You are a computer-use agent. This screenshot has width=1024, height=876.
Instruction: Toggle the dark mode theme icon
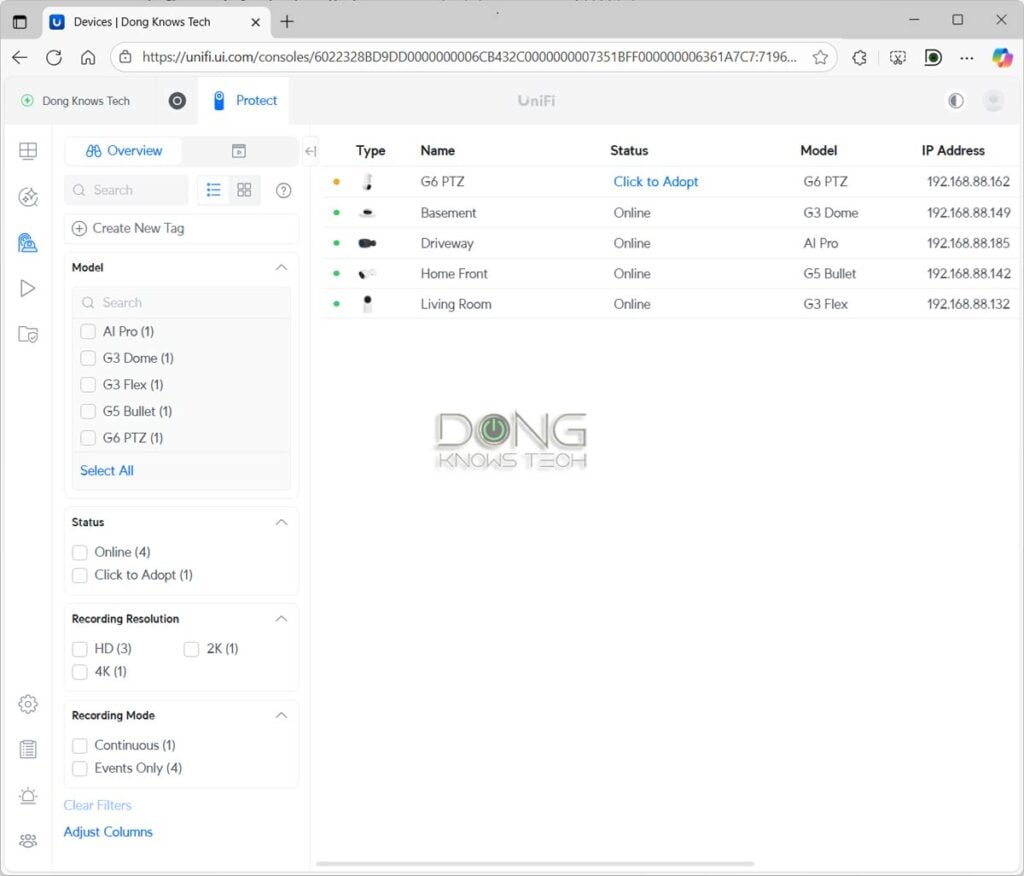tap(955, 101)
